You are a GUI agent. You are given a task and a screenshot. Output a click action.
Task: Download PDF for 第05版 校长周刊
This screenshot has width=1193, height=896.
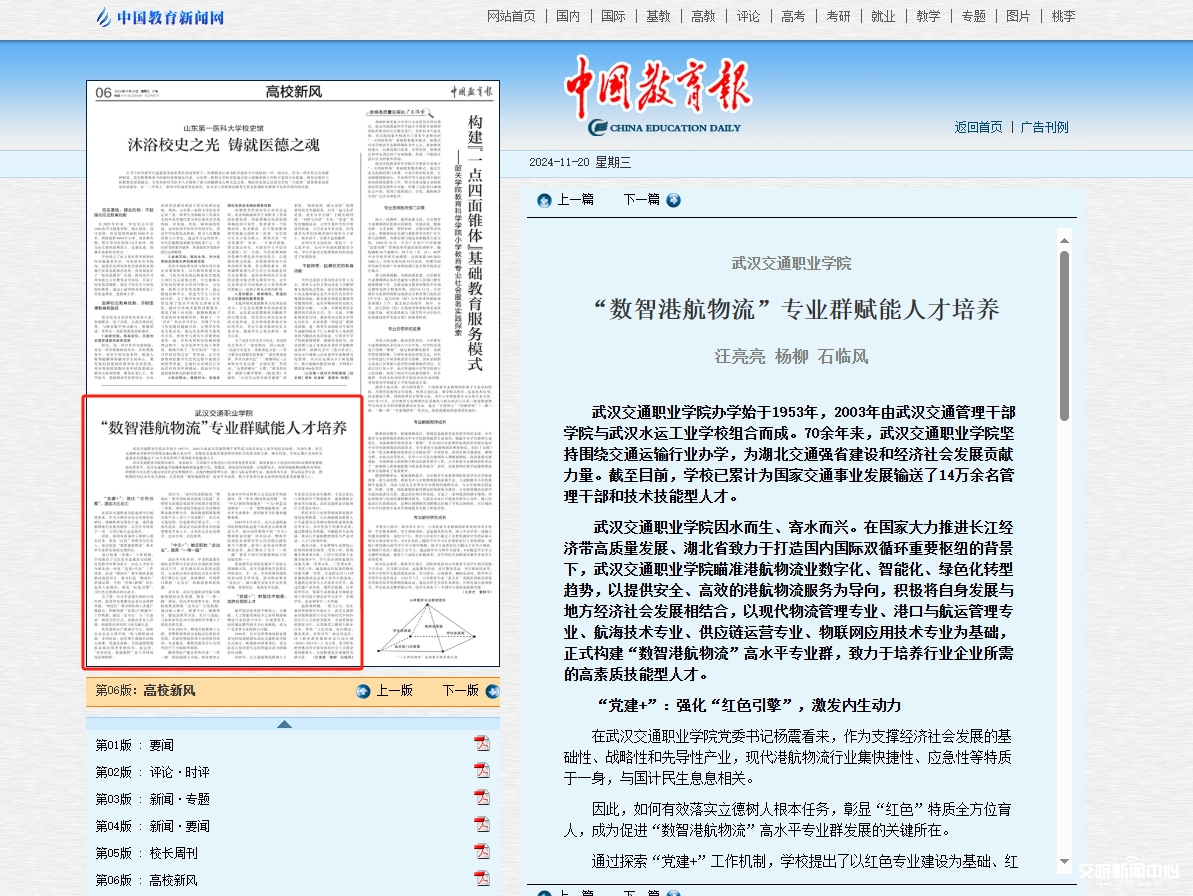481,852
